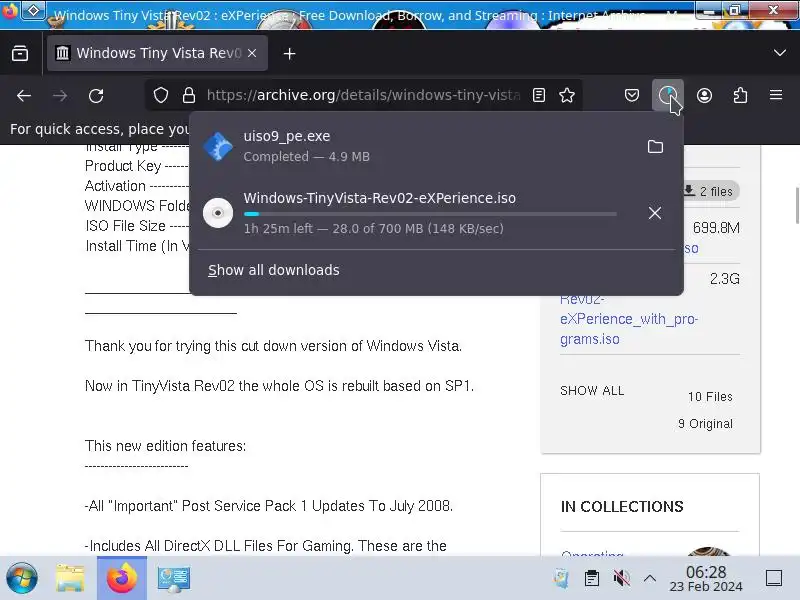Open eXPerience_with_programs.iso link
The height and width of the screenshot is (600, 800).
(x=629, y=319)
